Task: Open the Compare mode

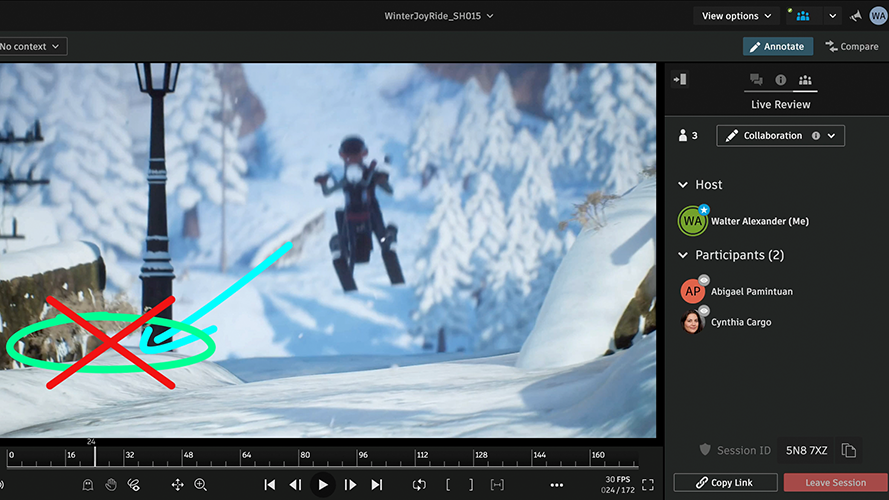Action: coord(852,46)
